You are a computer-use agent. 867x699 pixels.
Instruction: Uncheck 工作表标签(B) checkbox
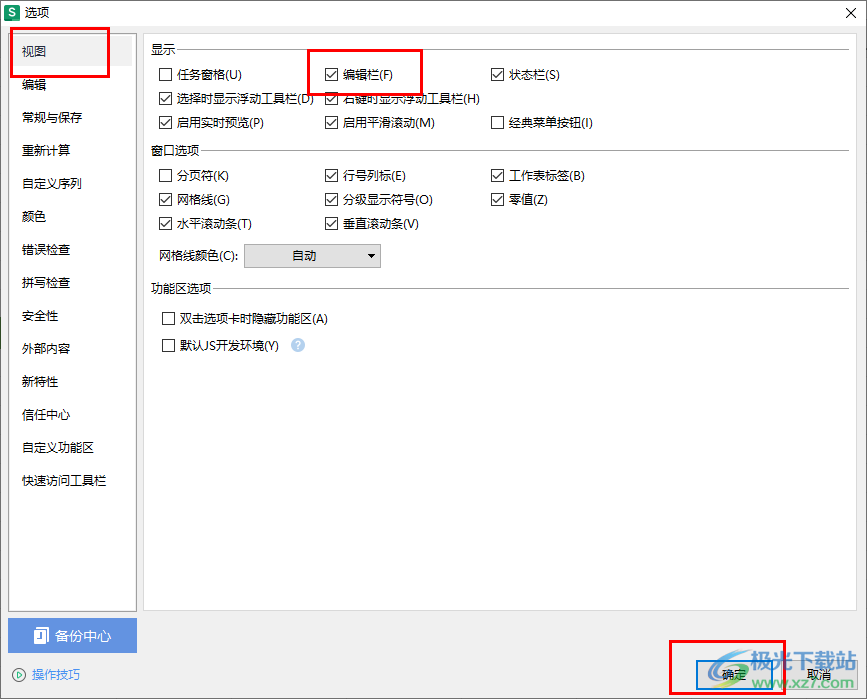[x=497, y=175]
